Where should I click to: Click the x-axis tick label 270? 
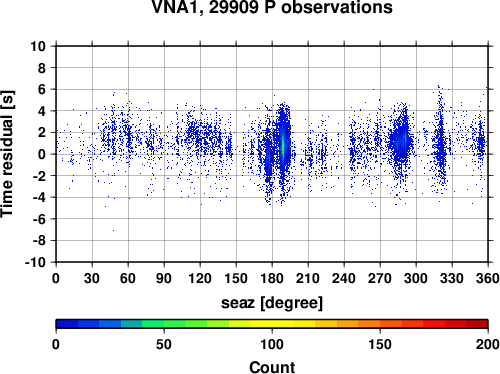380,278
